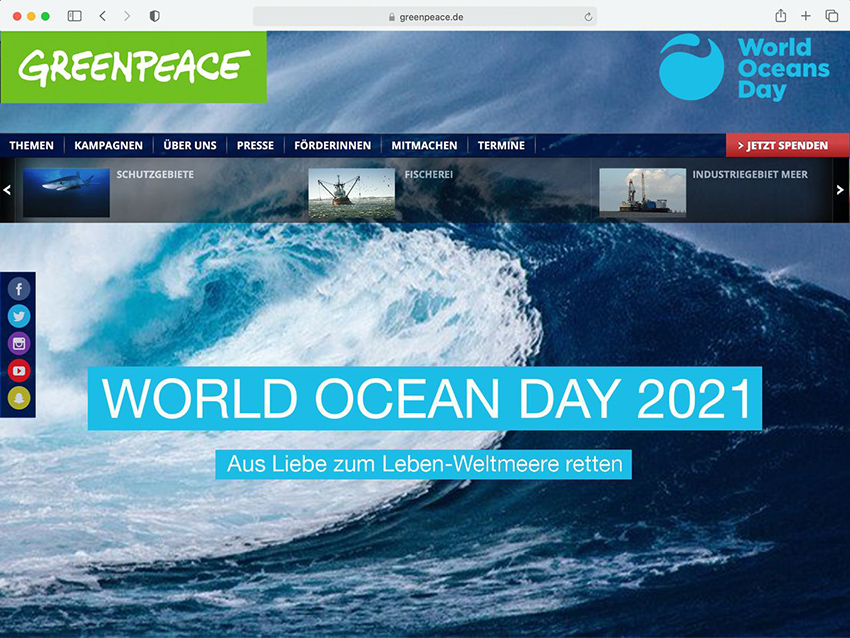Click the Greenpeace logo
Image resolution: width=850 pixels, height=638 pixels.
pyautogui.click(x=134, y=67)
